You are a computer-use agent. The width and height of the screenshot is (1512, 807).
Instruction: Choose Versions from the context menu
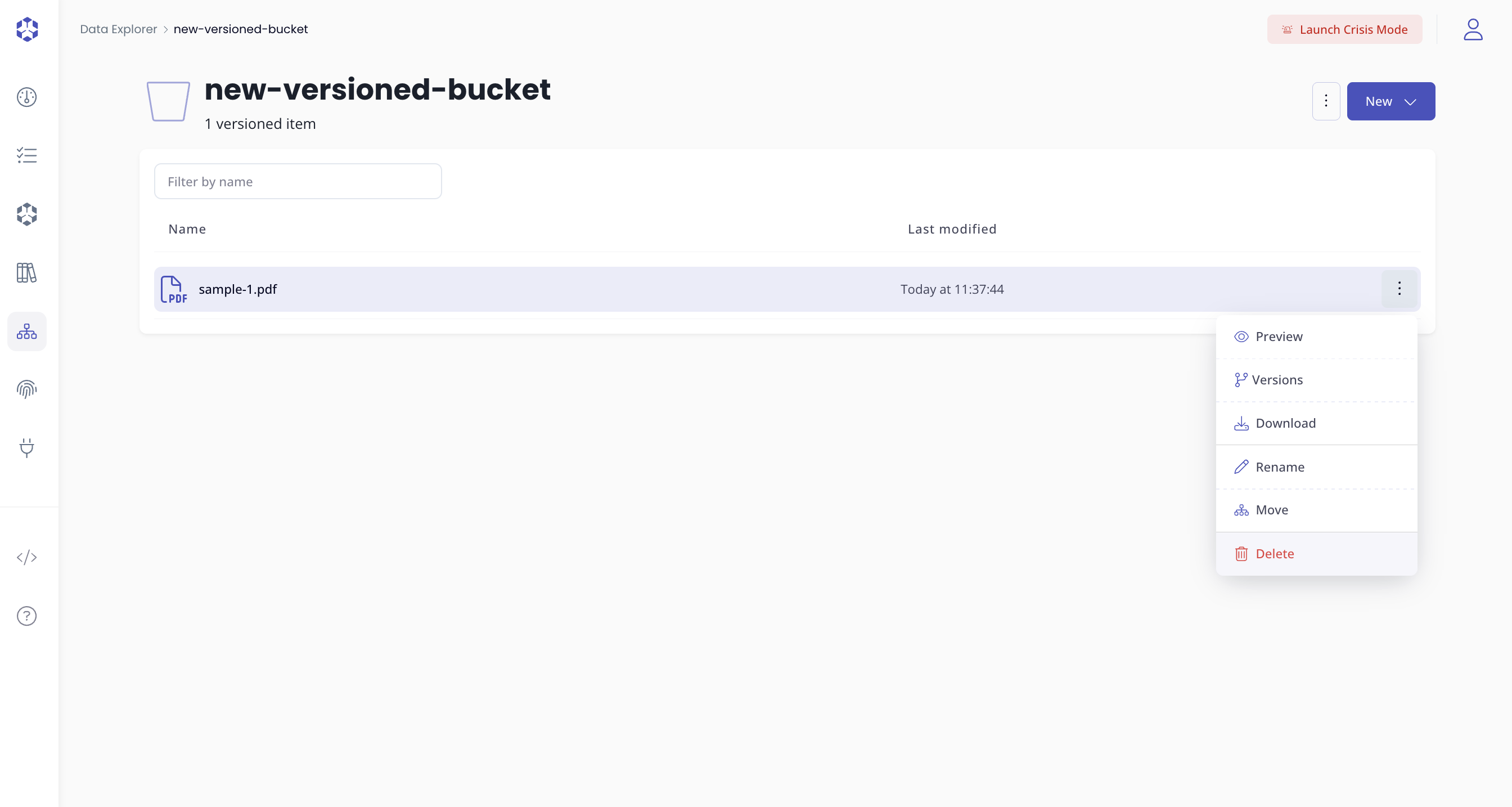coord(1277,380)
